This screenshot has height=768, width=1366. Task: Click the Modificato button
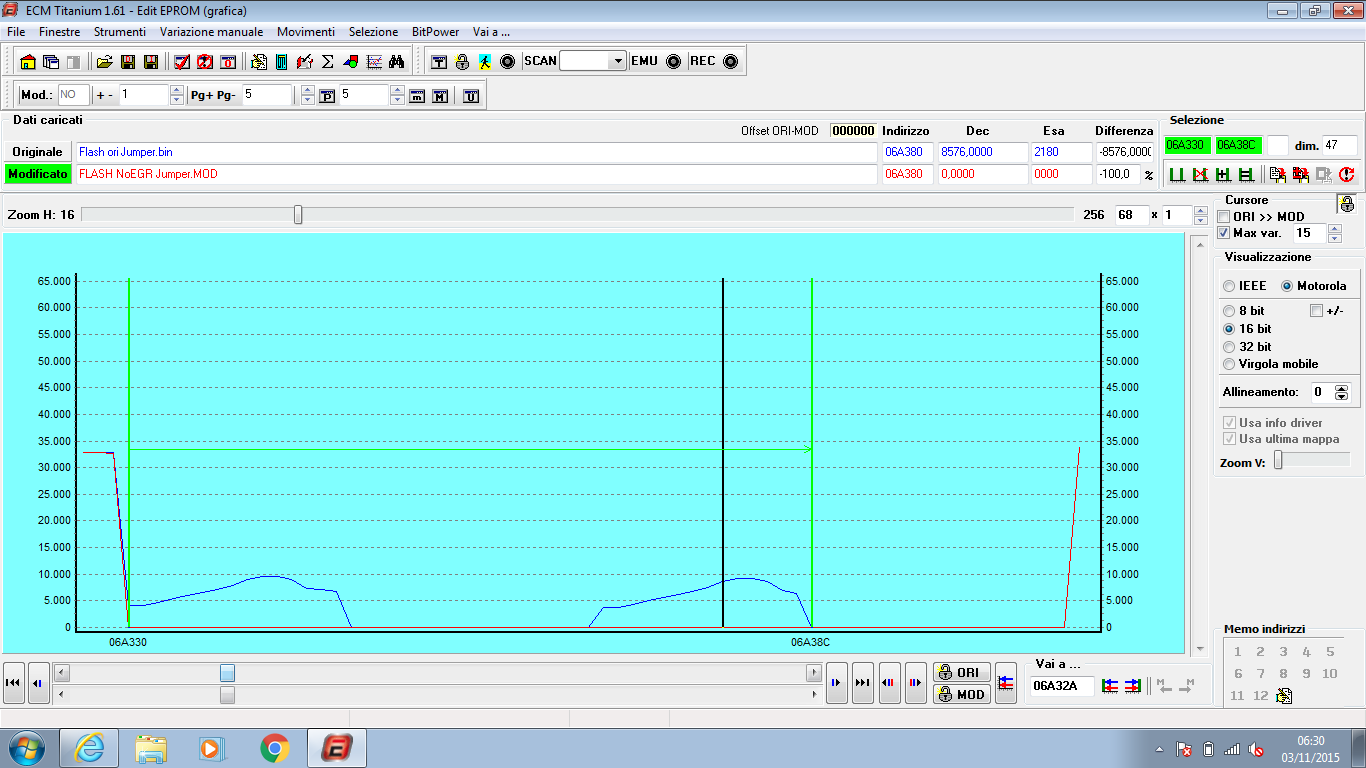click(38, 174)
